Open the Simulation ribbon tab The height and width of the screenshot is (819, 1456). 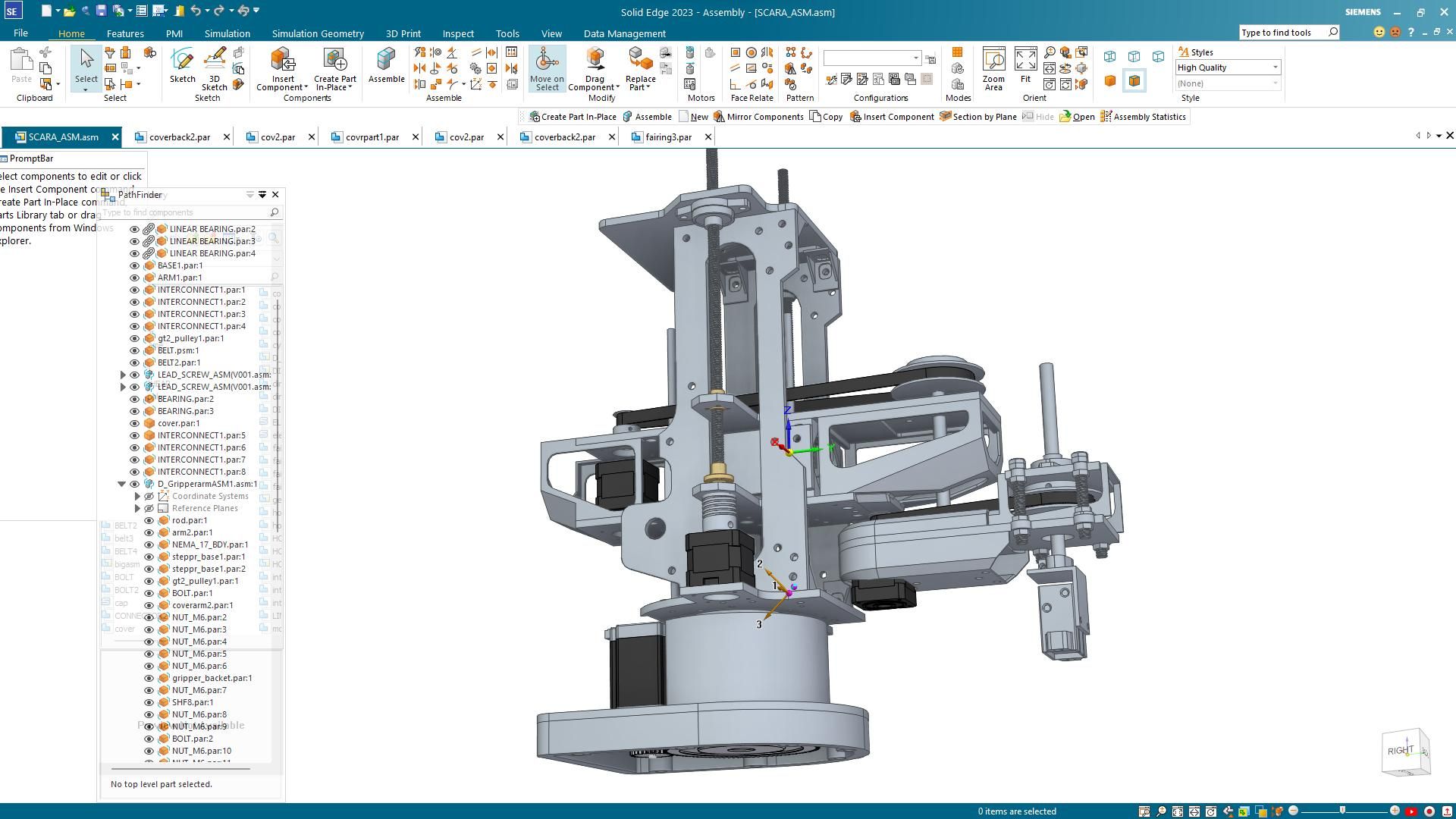pyautogui.click(x=227, y=33)
